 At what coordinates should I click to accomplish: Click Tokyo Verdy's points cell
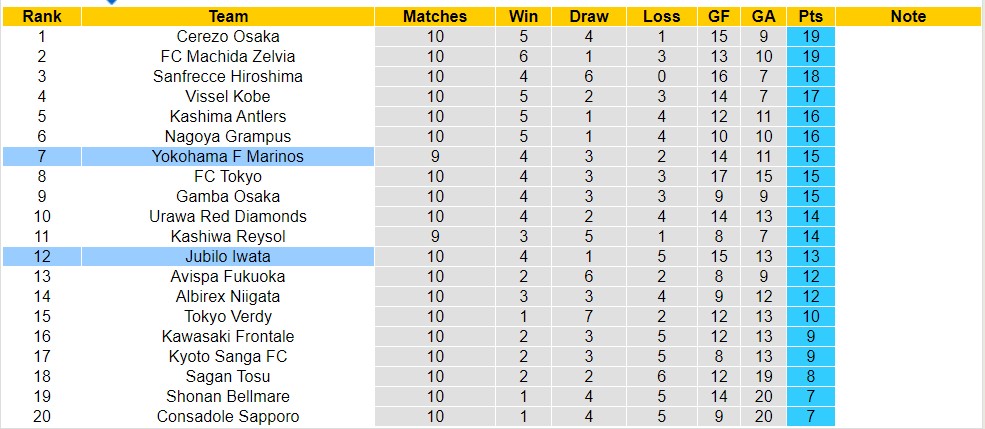811,316
